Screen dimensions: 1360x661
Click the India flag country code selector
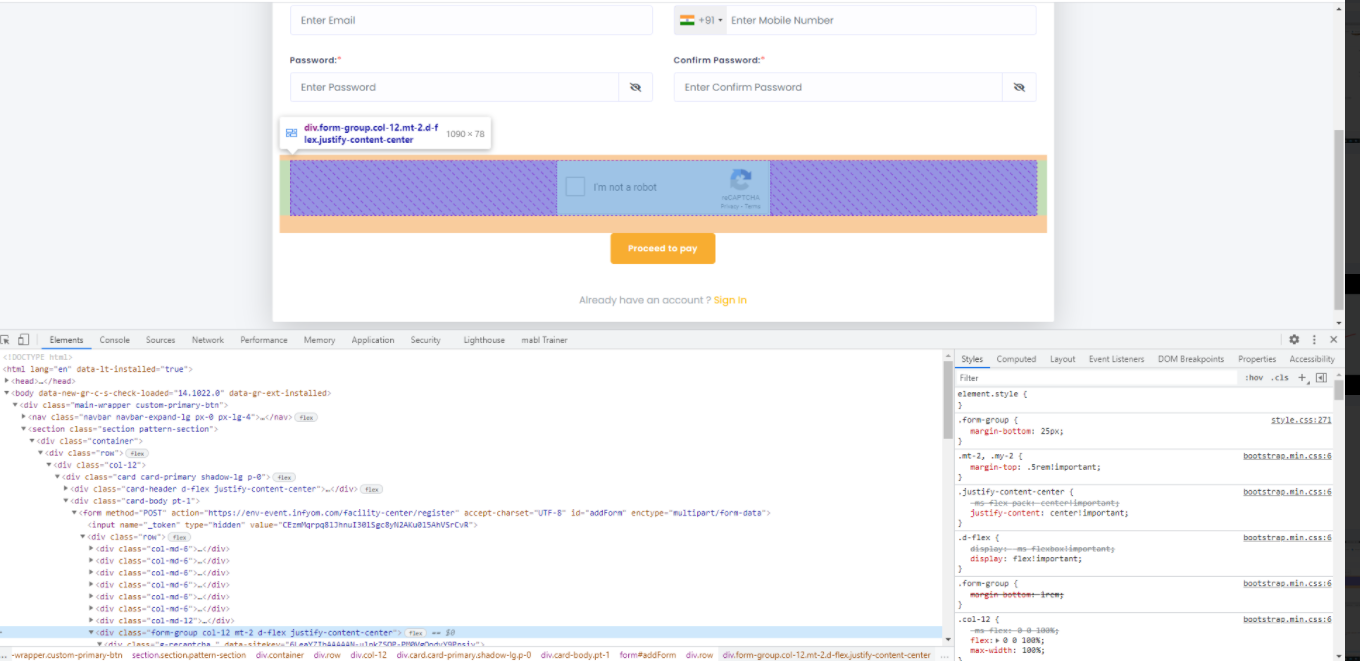pos(700,20)
